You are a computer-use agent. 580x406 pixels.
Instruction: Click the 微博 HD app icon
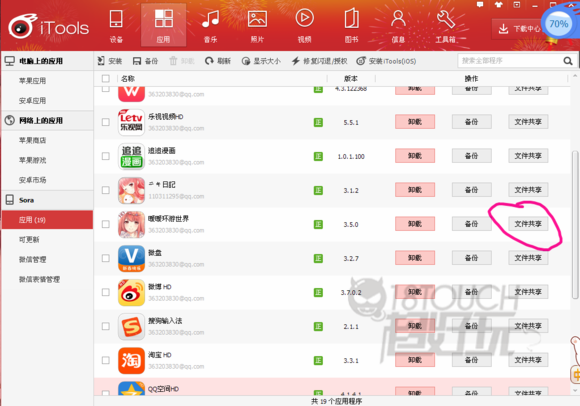131,292
